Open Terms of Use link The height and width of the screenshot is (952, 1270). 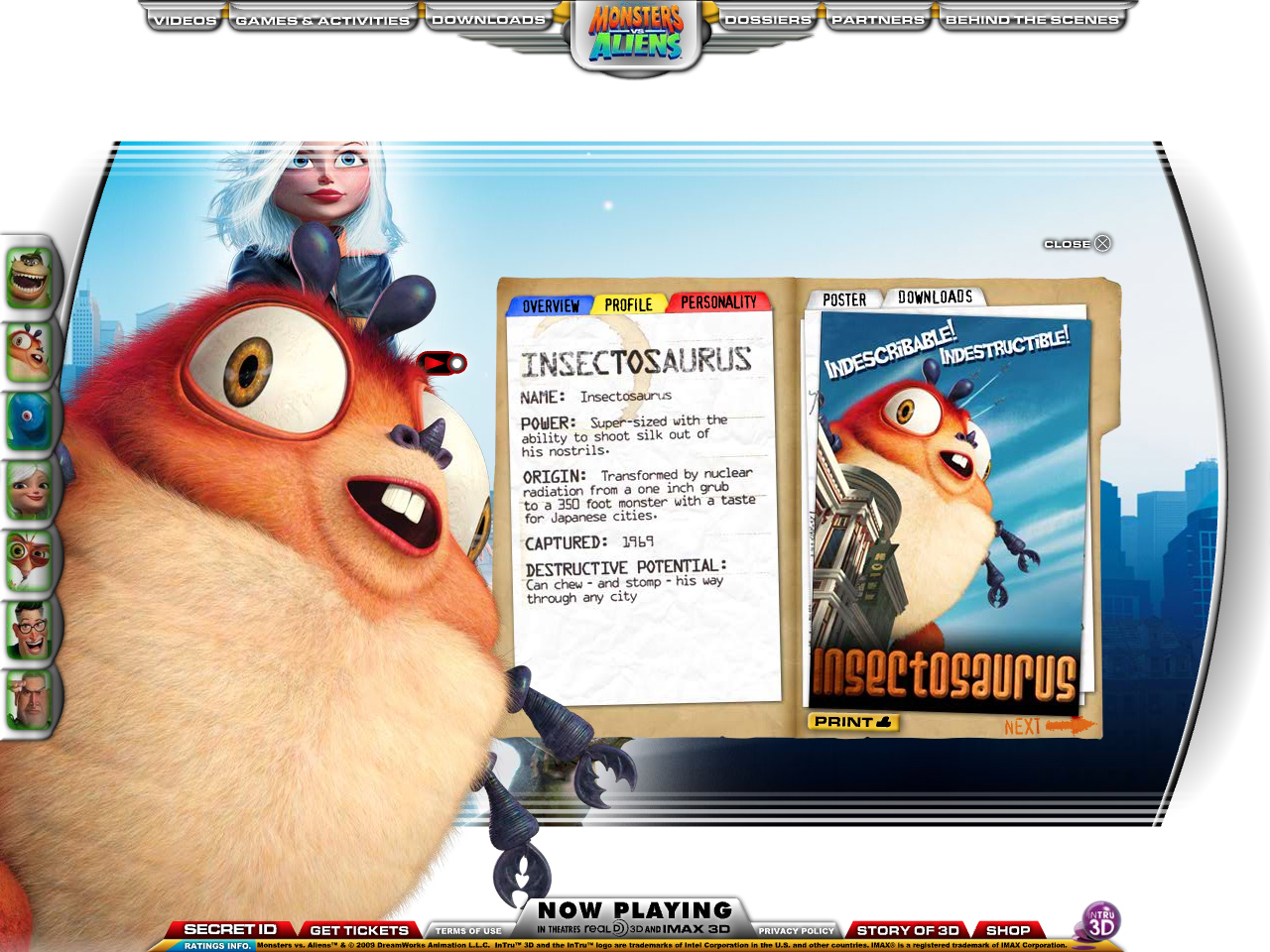468,931
